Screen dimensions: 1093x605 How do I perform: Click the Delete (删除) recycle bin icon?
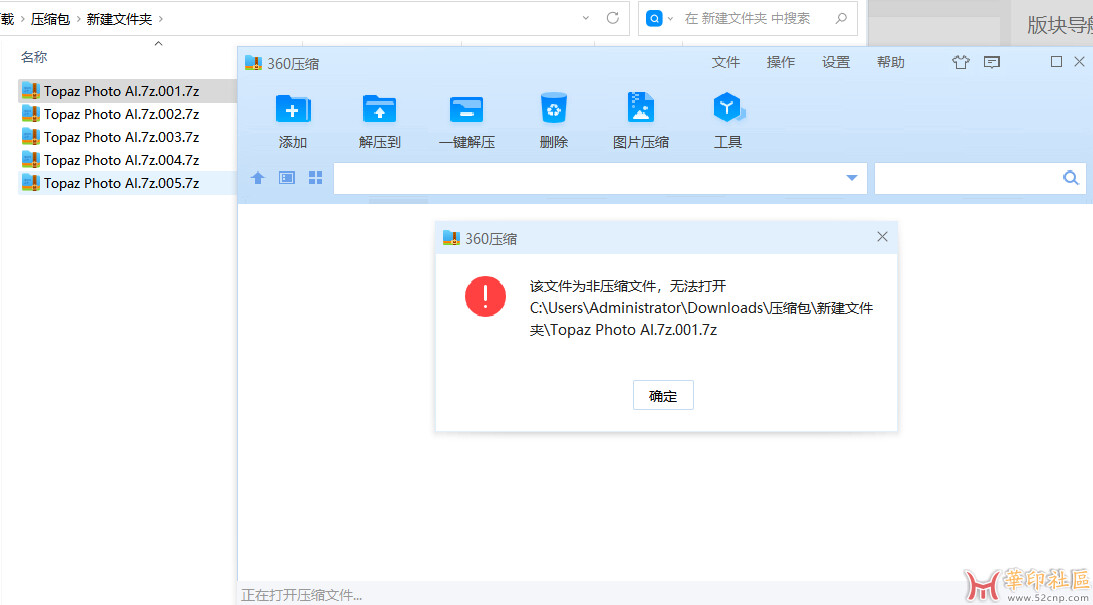(x=553, y=108)
